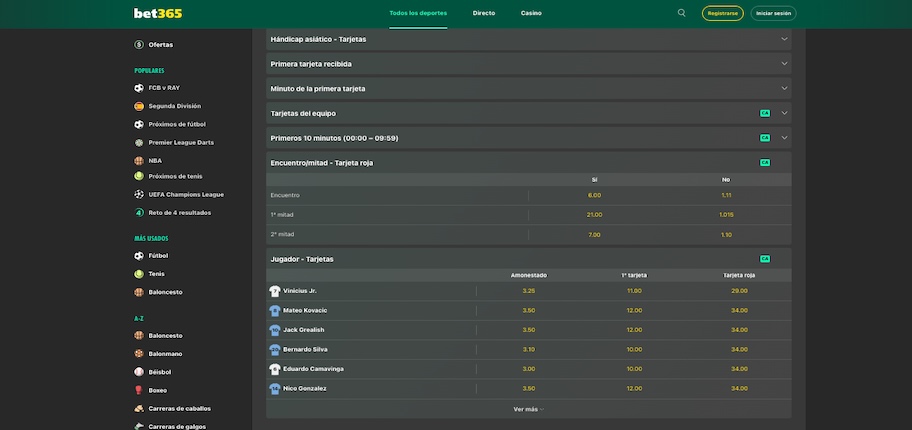Select 2ª mitad Sí odds 7.00
The height and width of the screenshot is (430, 912).
tap(594, 234)
